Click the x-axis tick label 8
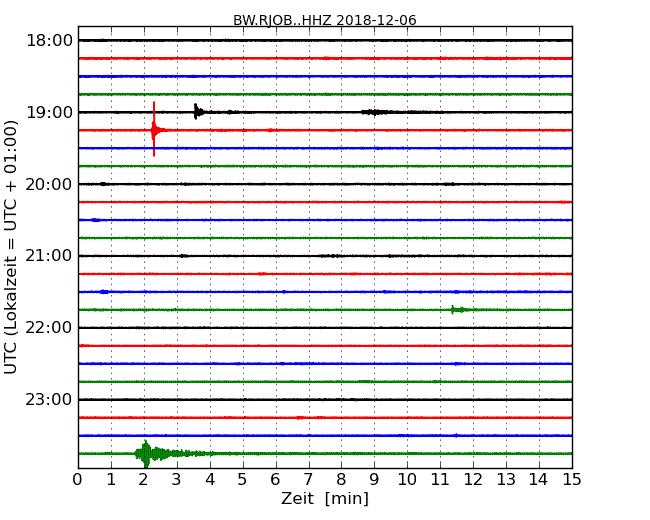Viewport: 650px width, 520px height. click(341, 480)
